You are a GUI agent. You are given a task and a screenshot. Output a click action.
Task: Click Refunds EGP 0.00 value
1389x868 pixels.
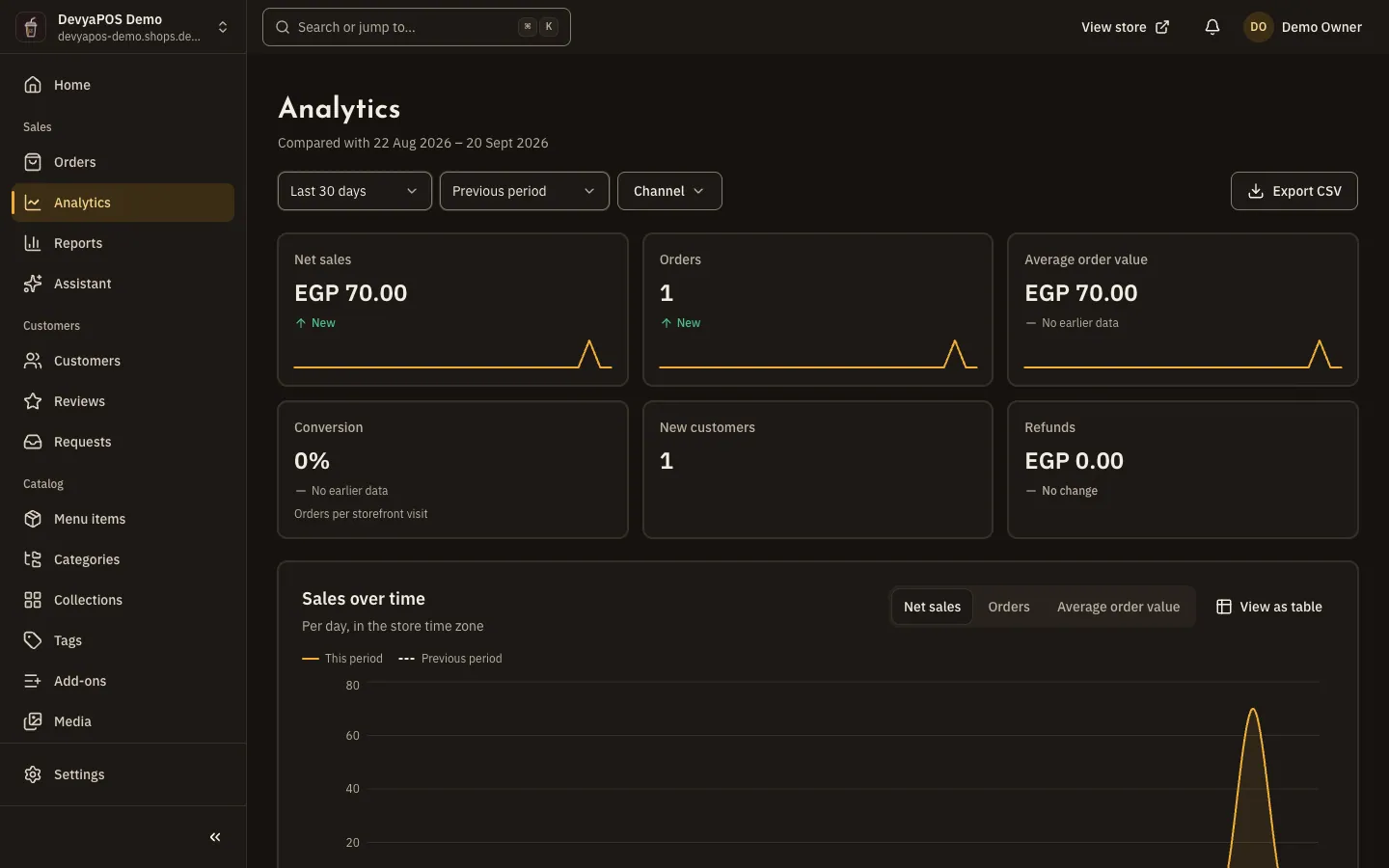[x=1074, y=461]
